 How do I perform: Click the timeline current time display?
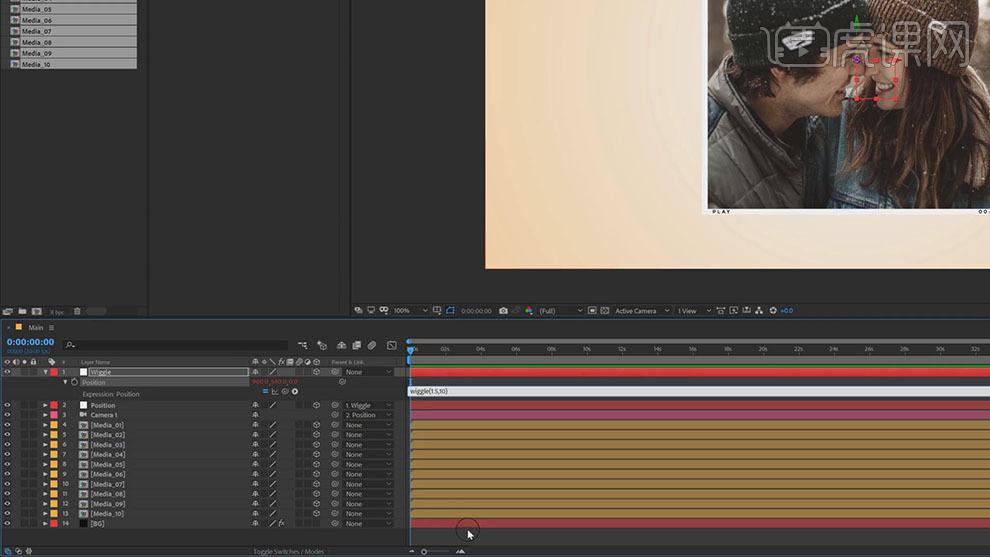coord(30,342)
